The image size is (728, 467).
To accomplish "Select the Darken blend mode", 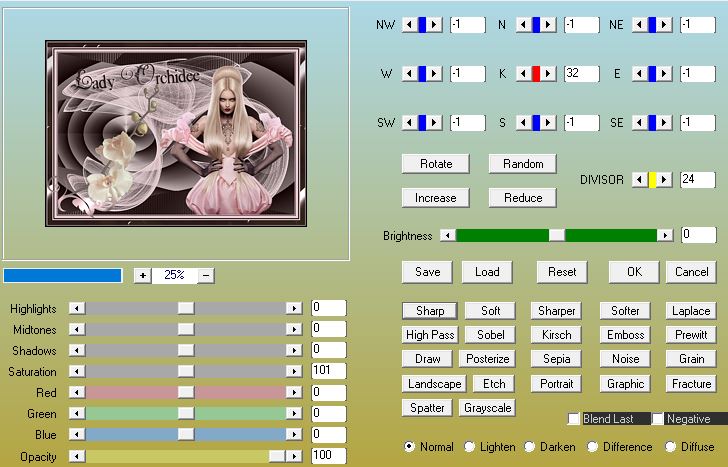I will pos(529,447).
